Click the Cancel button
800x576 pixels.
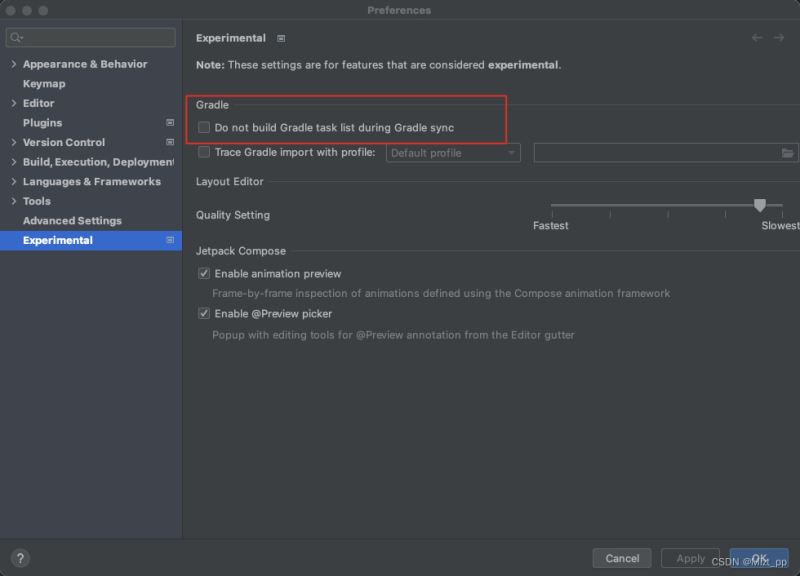point(622,558)
